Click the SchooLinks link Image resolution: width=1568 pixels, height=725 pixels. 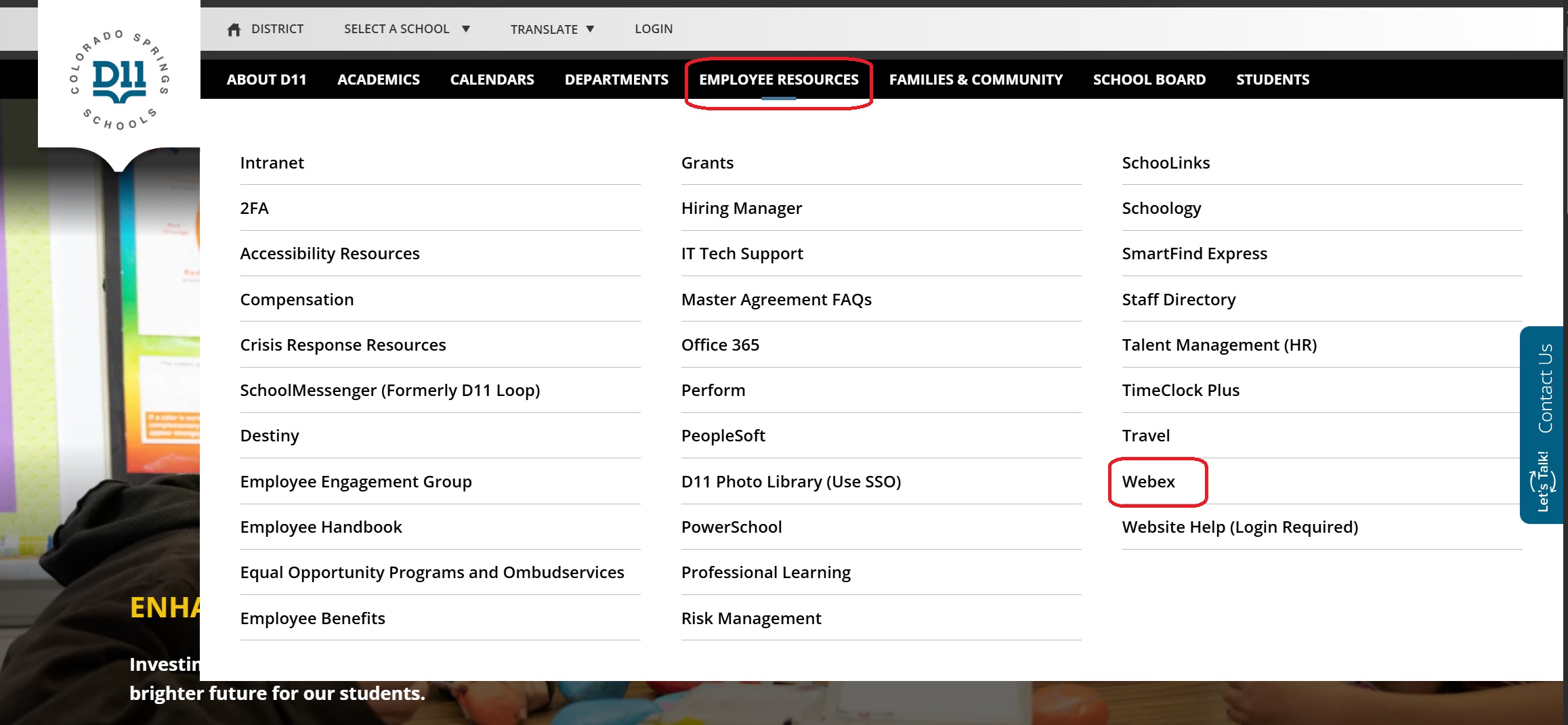coord(1166,162)
